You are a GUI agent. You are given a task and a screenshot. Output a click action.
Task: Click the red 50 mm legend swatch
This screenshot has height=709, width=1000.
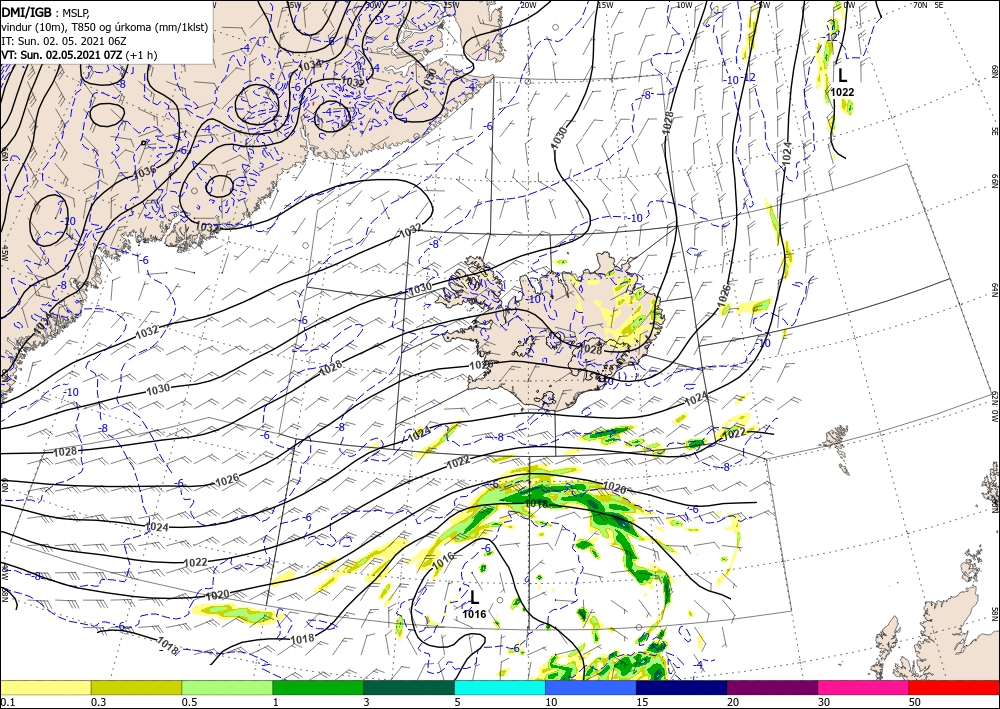tap(954, 687)
